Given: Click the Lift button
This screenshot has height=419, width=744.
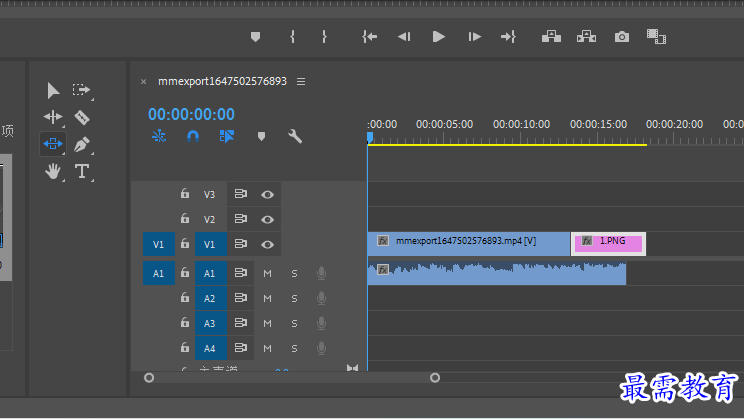Looking at the screenshot, I should pos(551,37).
